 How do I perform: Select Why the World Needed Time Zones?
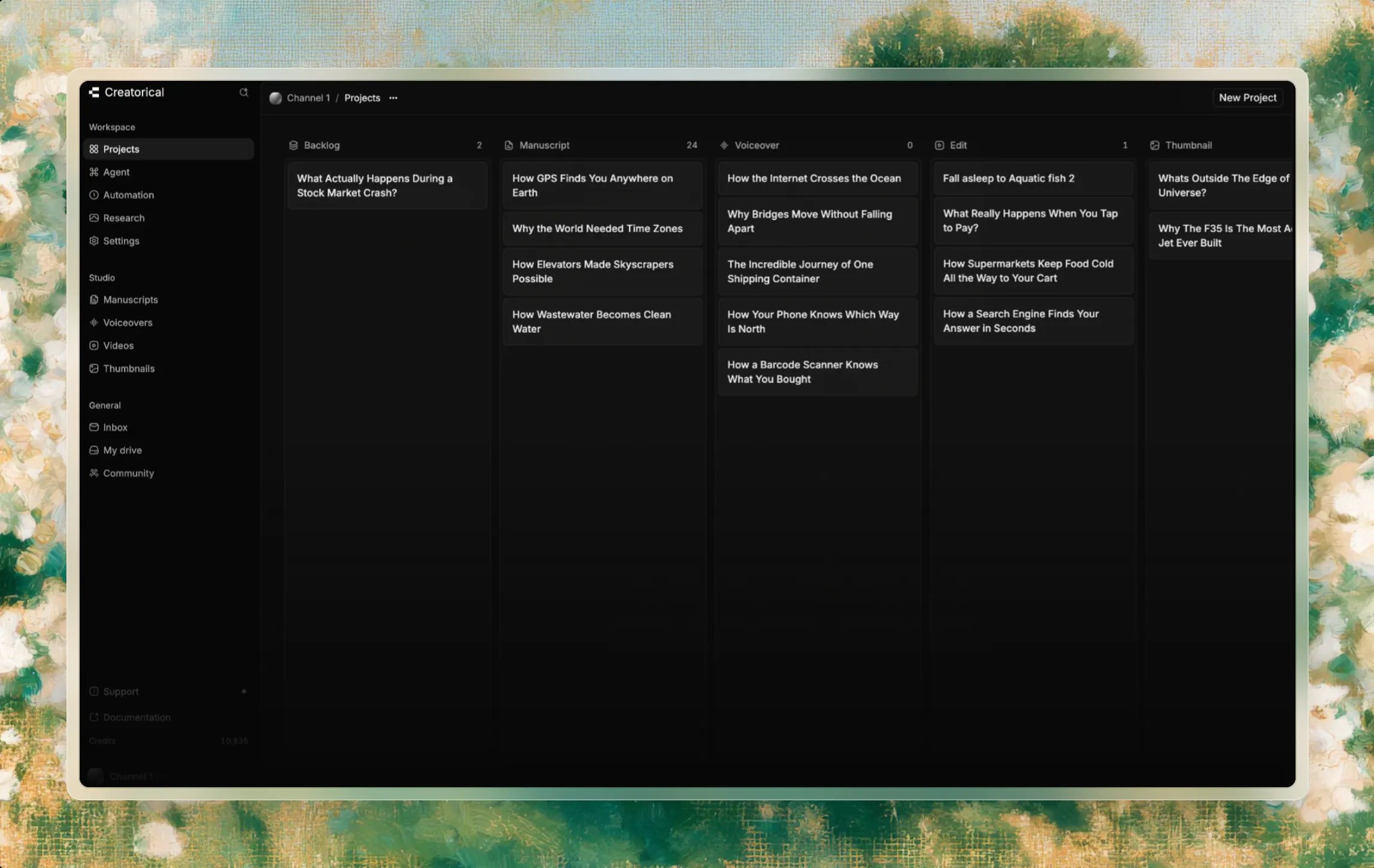pyautogui.click(x=603, y=229)
